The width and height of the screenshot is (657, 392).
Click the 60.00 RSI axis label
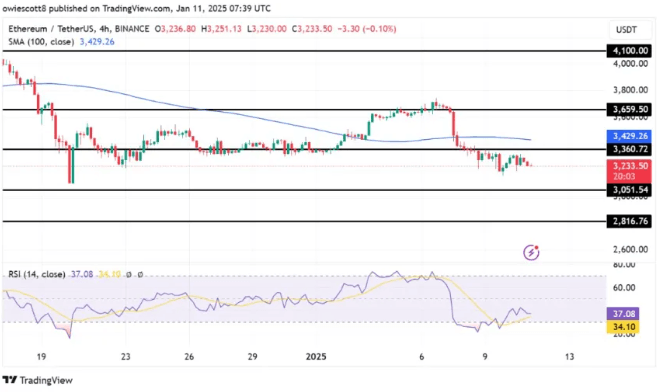click(624, 288)
